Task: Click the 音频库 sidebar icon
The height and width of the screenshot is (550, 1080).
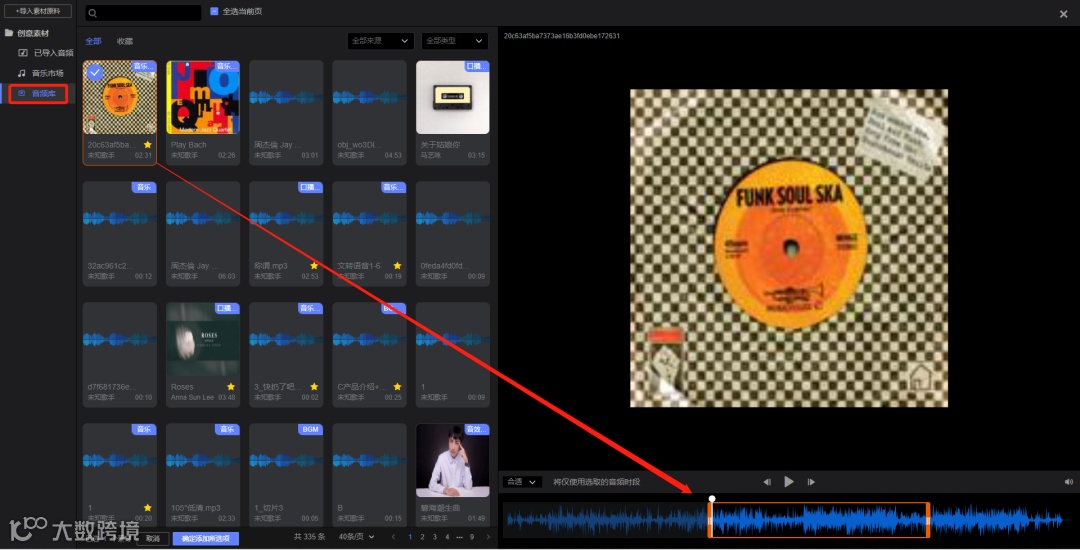Action: click(21, 93)
